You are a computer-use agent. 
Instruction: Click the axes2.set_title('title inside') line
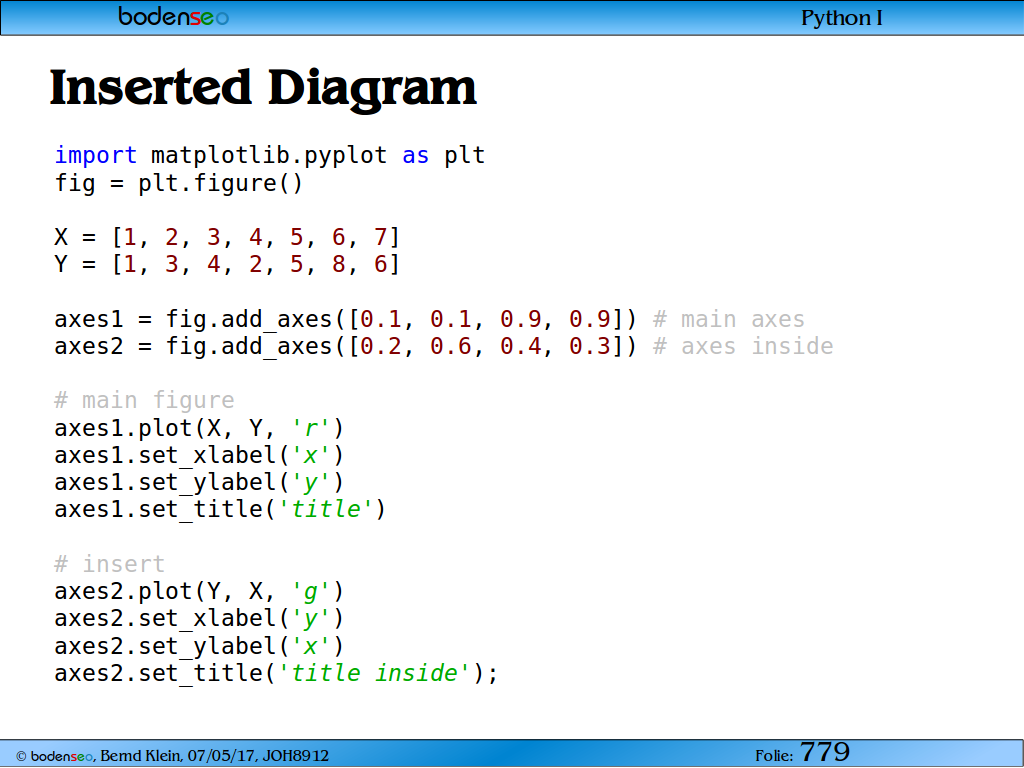(276, 673)
